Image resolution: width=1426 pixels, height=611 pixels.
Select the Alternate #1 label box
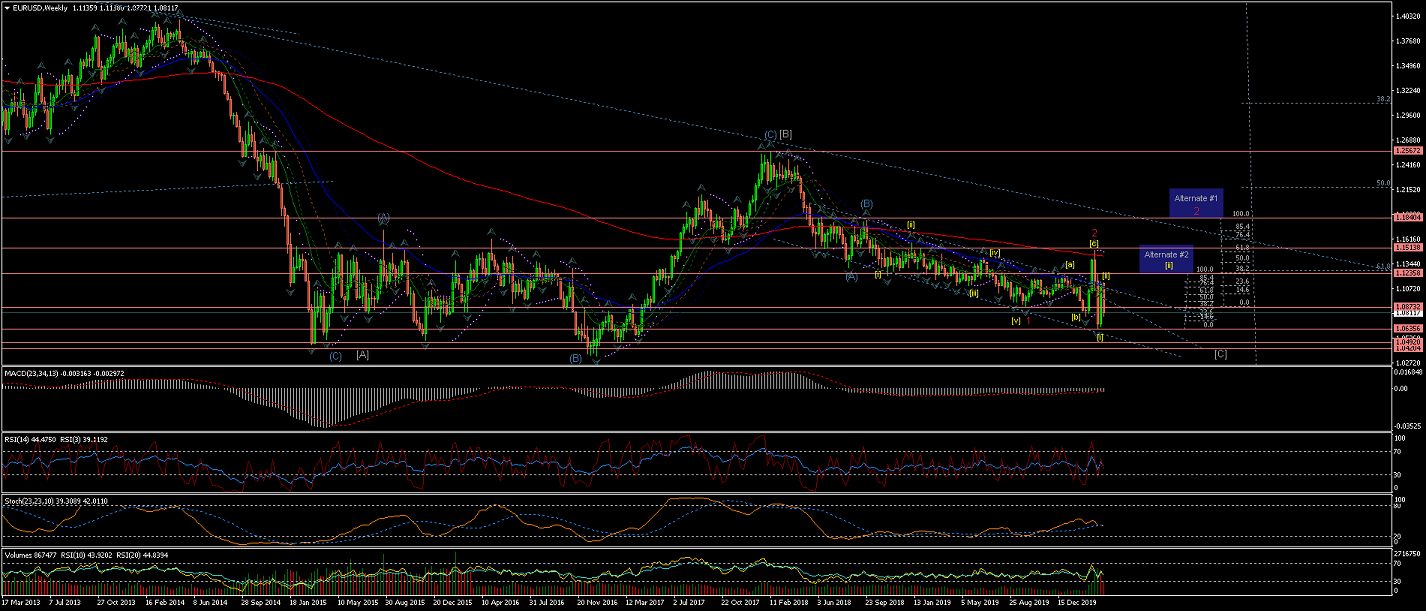click(1196, 204)
